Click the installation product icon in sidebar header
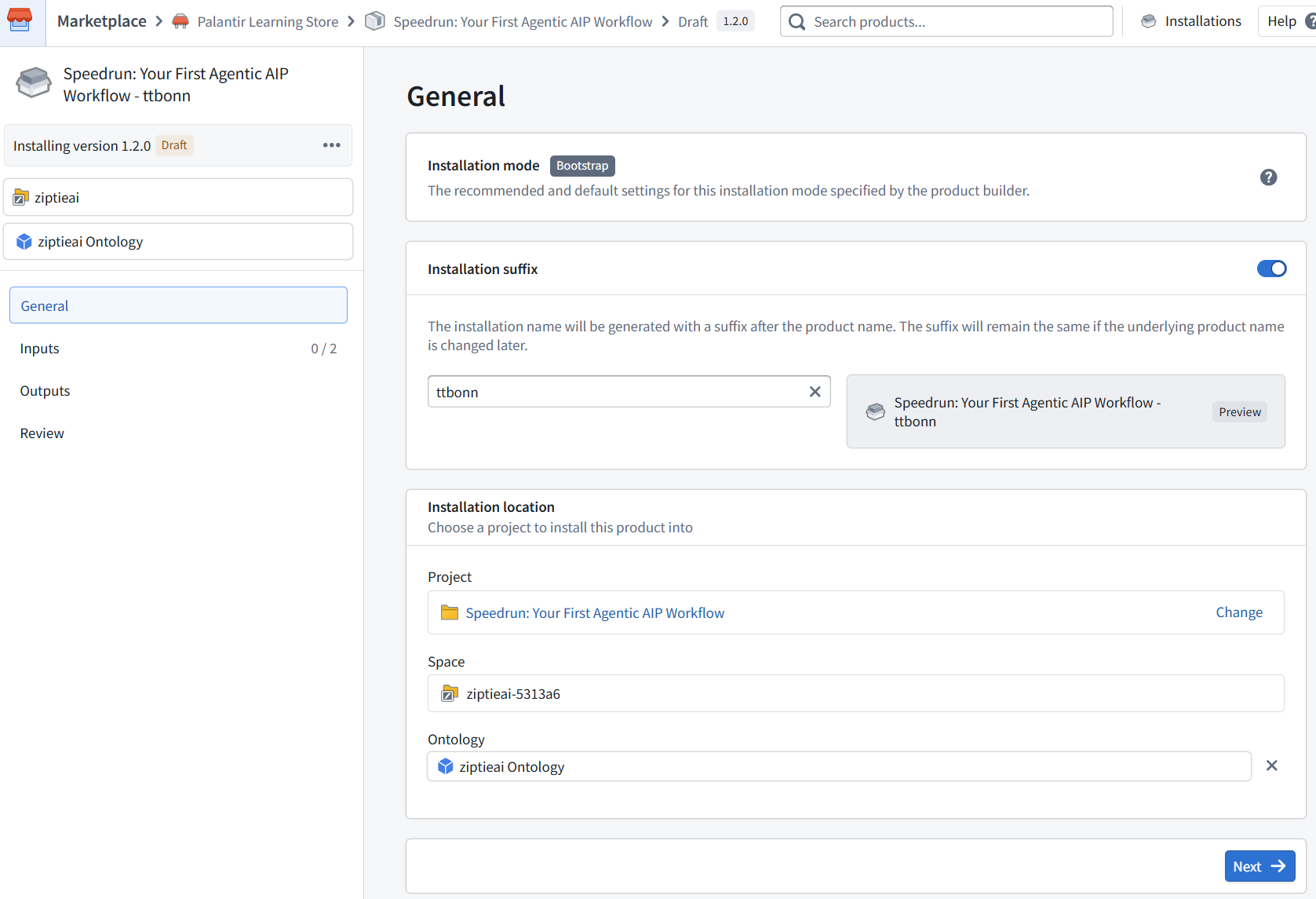The image size is (1316, 899). [34, 82]
